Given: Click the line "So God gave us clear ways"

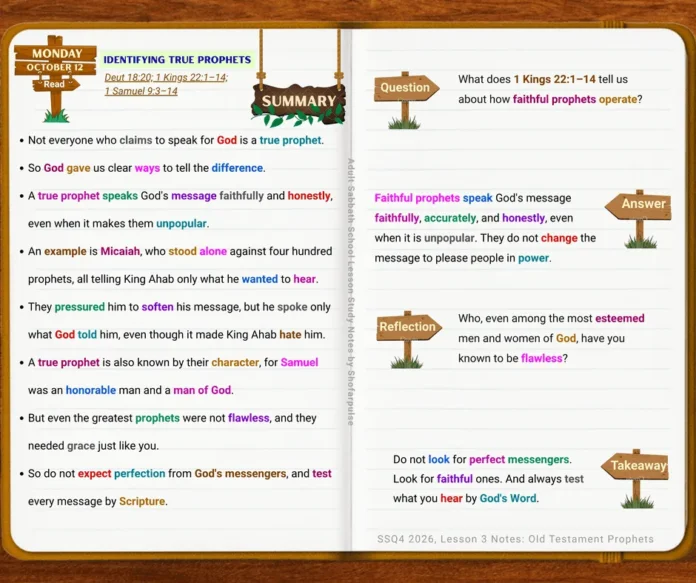Looking at the screenshot, I should (x=146, y=168).
